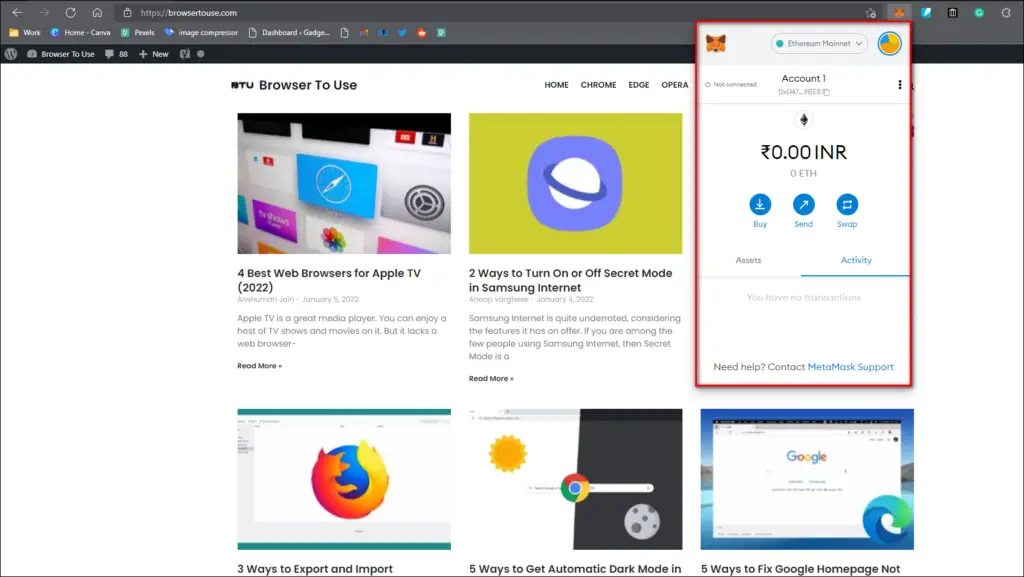This screenshot has height=577, width=1024.
Task: Open the MetaMask account avatar menu
Action: (889, 44)
